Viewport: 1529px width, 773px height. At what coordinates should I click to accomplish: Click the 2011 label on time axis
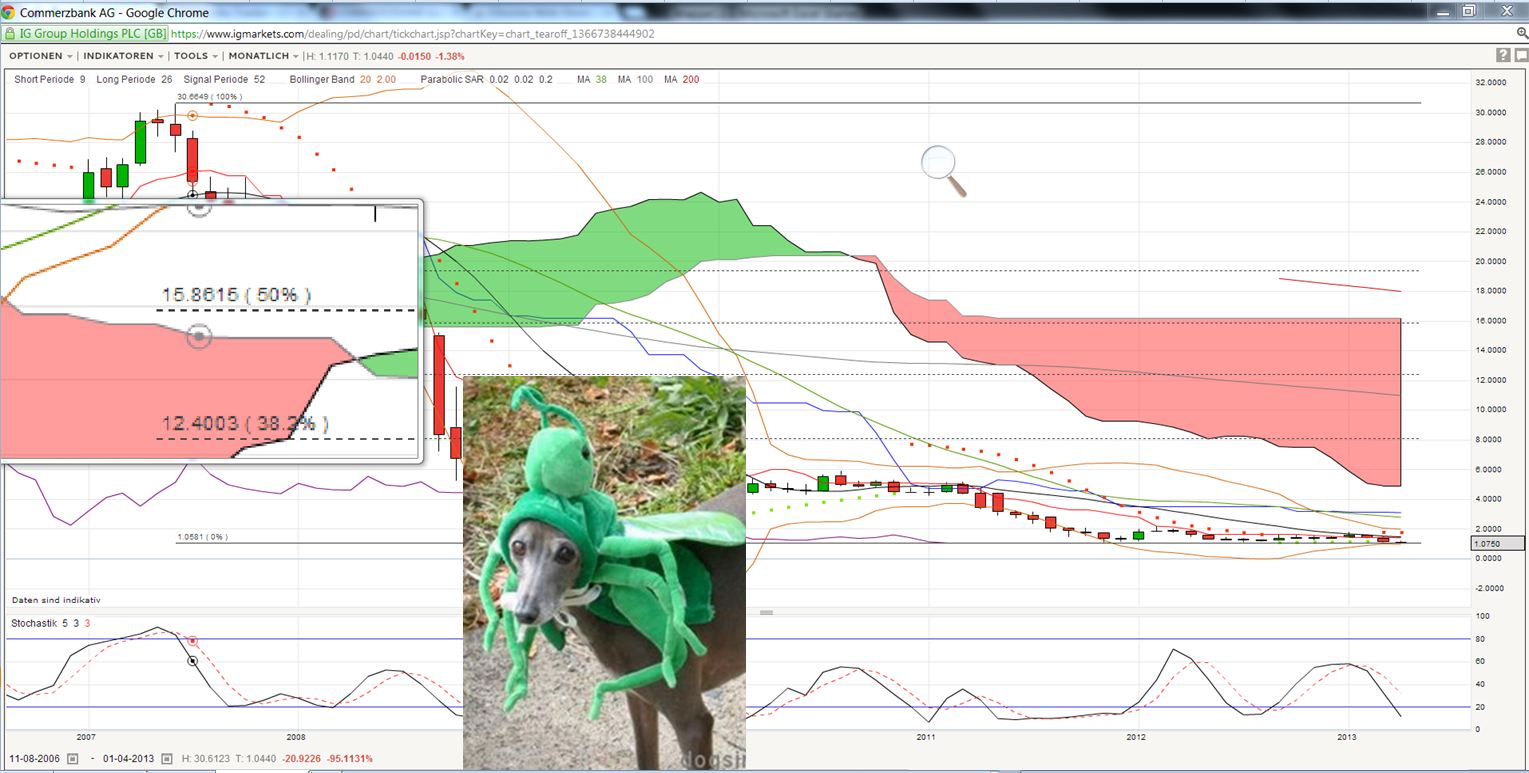(x=926, y=738)
